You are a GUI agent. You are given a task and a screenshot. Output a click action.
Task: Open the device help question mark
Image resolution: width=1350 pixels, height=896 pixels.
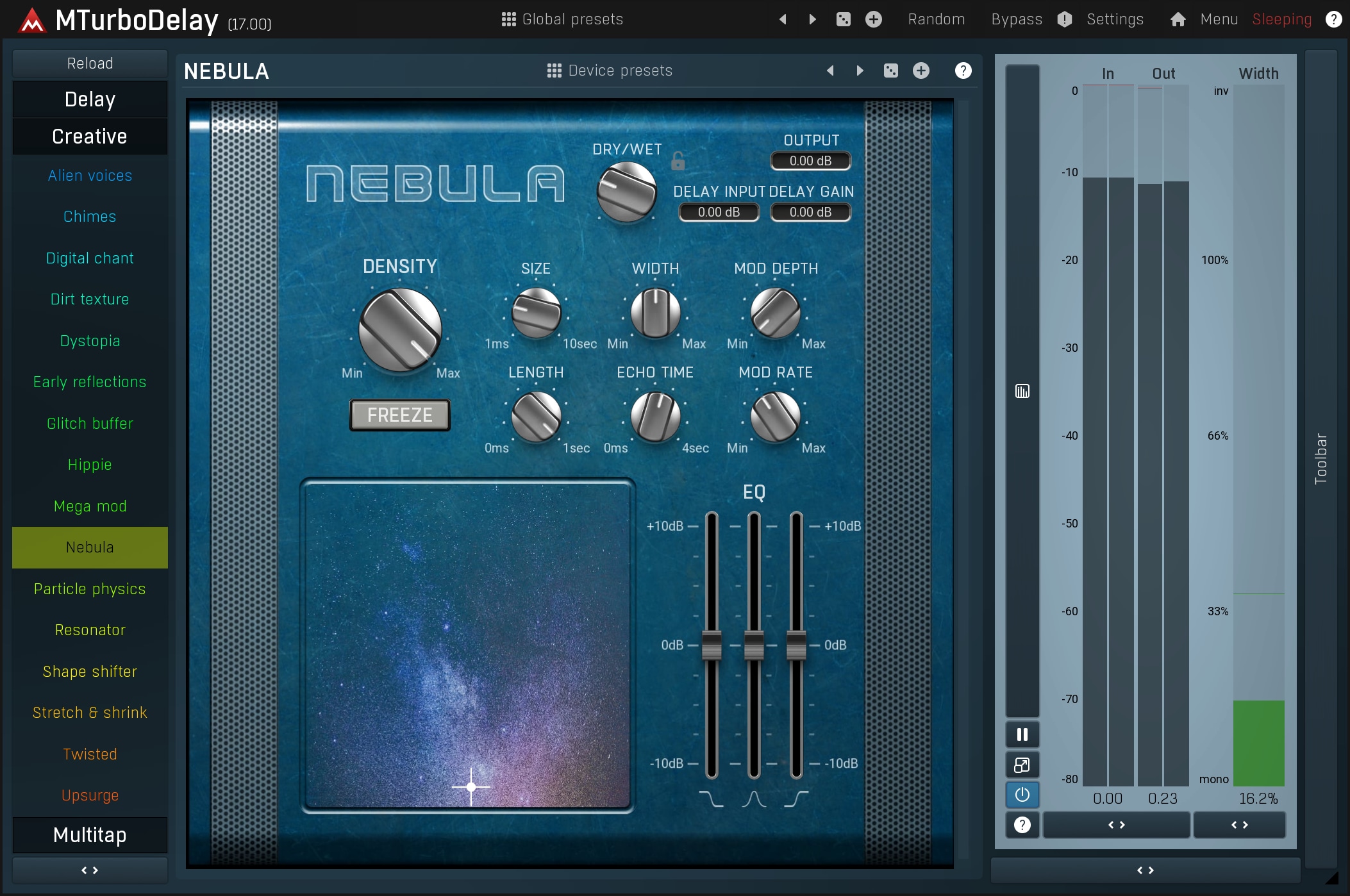[x=963, y=71]
